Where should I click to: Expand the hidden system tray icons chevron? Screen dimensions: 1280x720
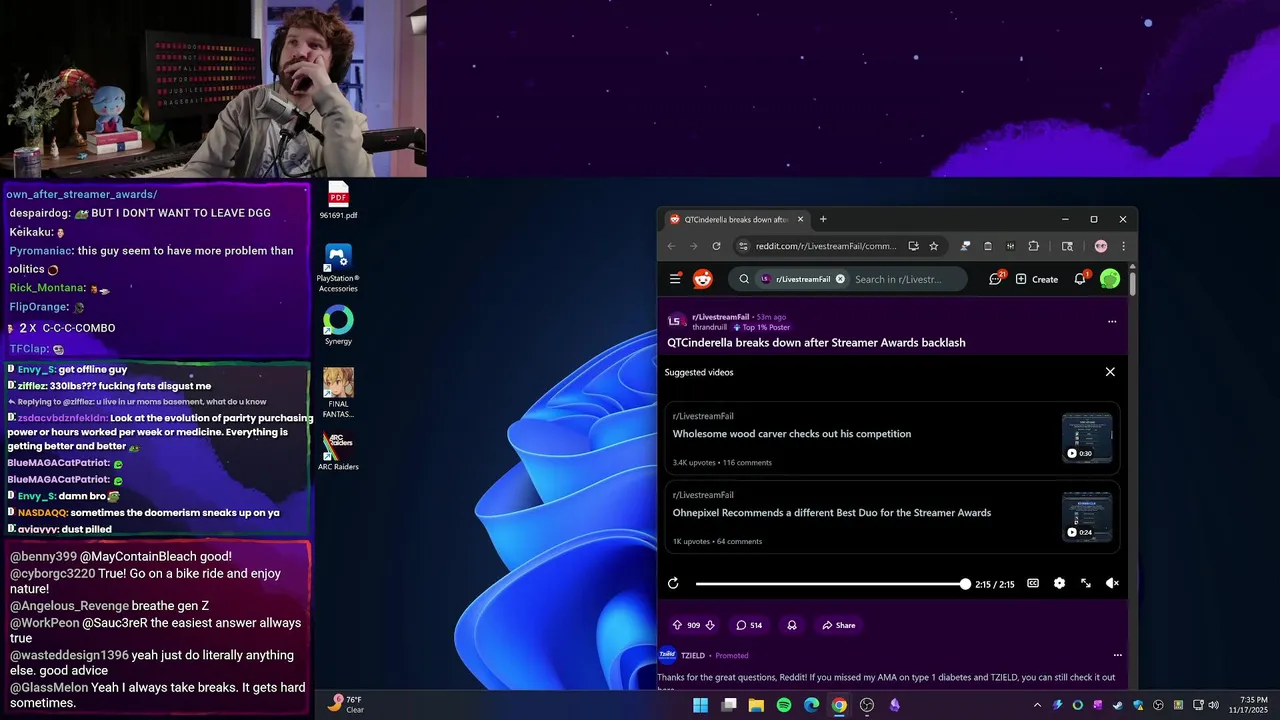(x=1037, y=705)
